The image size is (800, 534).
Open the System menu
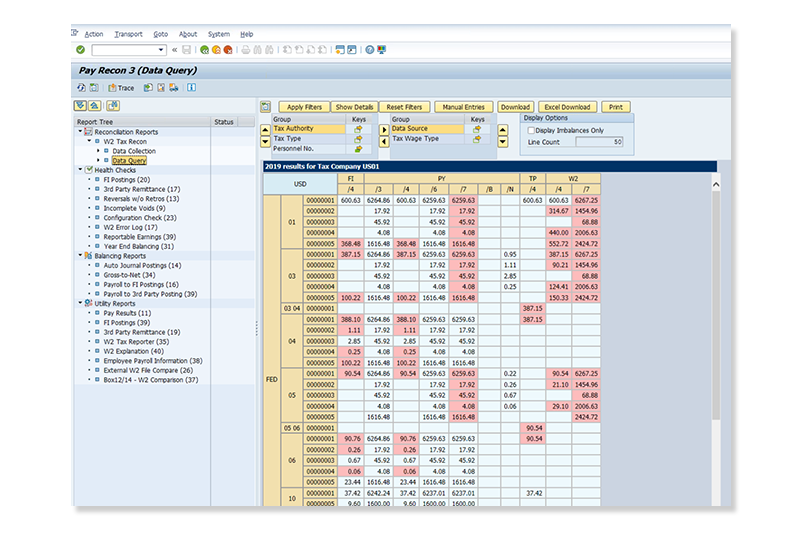click(x=219, y=34)
